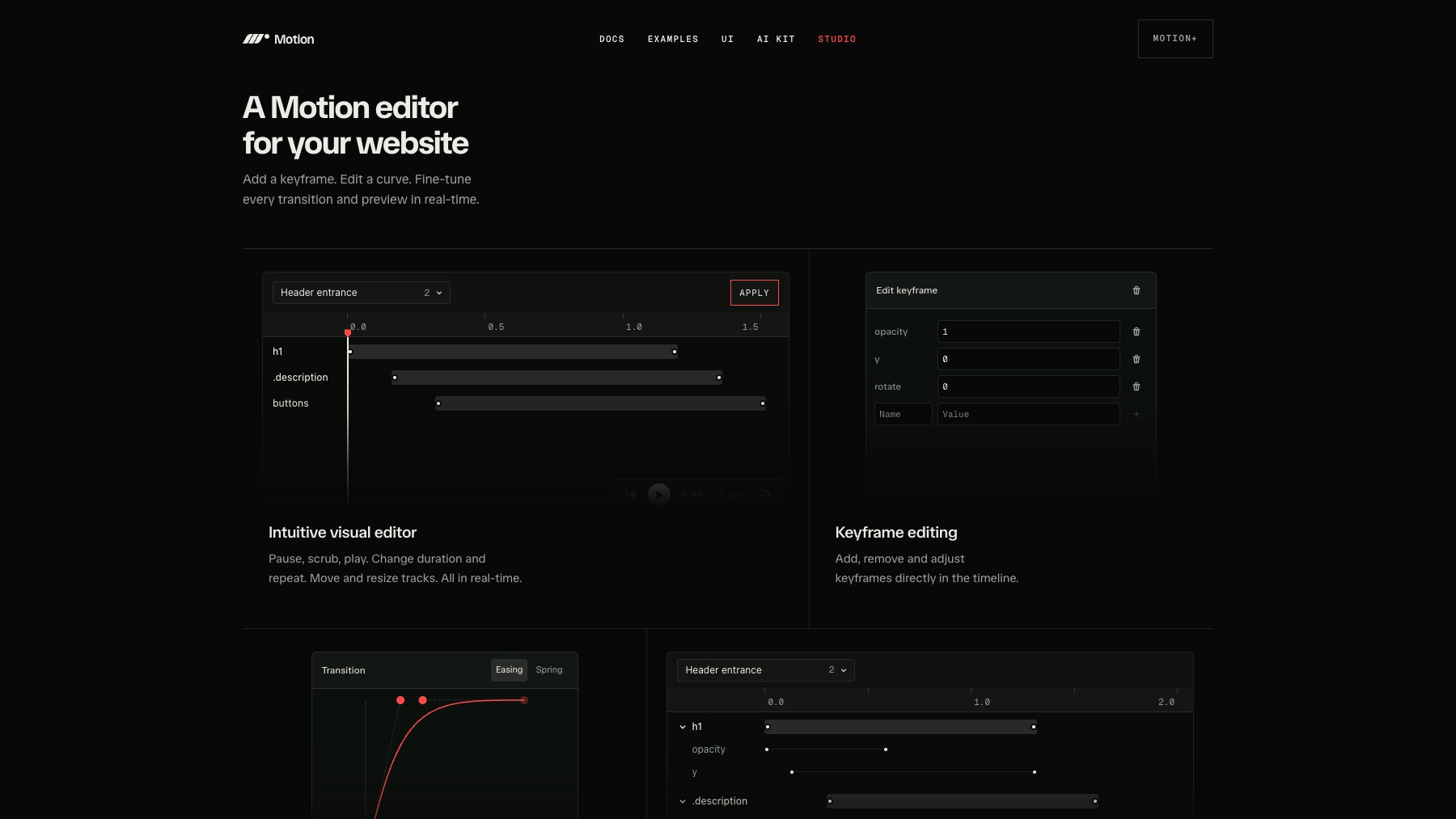Click the 2.0 mark on the lower ruler

(x=1166, y=702)
